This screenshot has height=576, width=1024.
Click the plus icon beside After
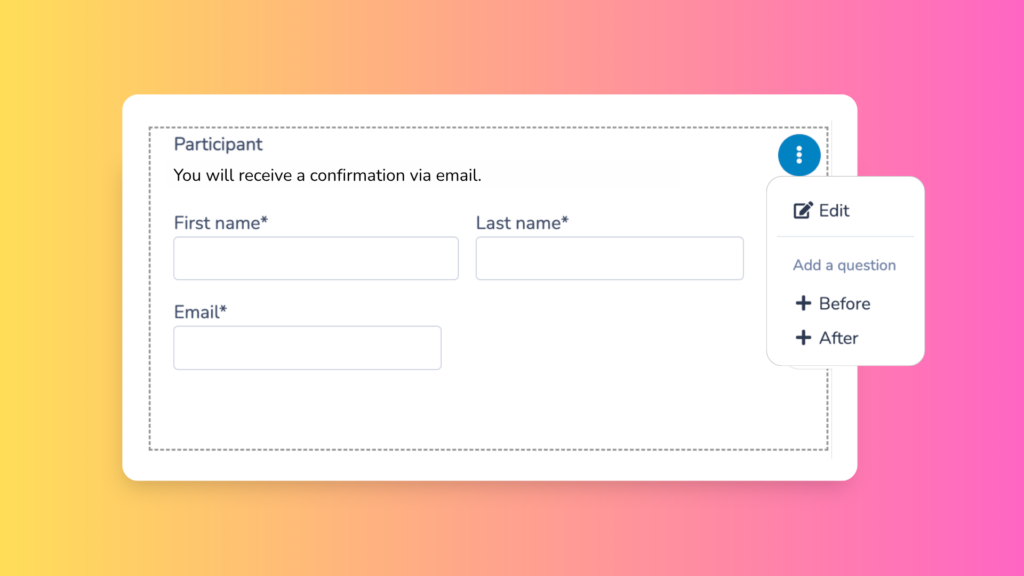click(x=803, y=338)
